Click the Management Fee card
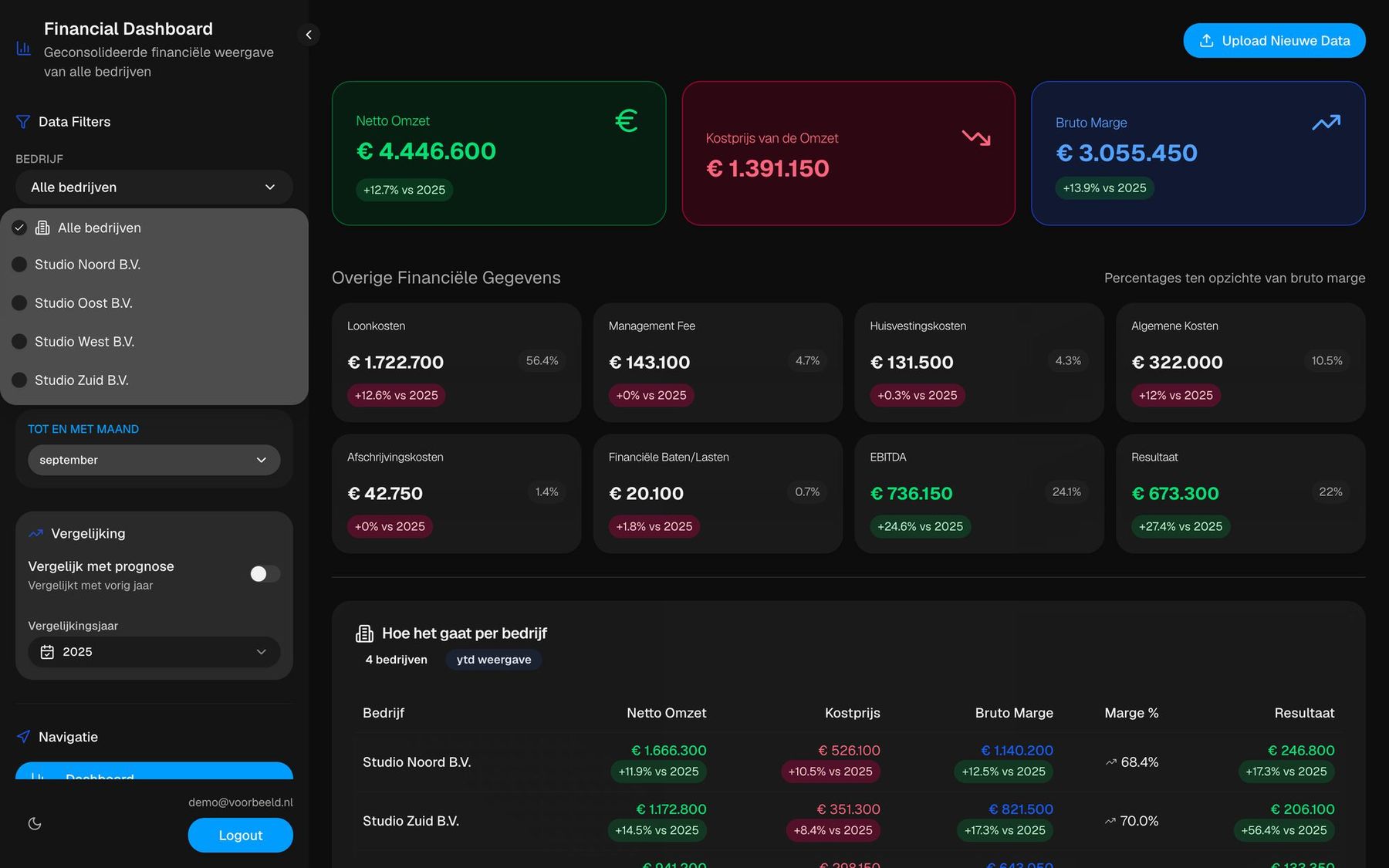 pyautogui.click(x=718, y=363)
